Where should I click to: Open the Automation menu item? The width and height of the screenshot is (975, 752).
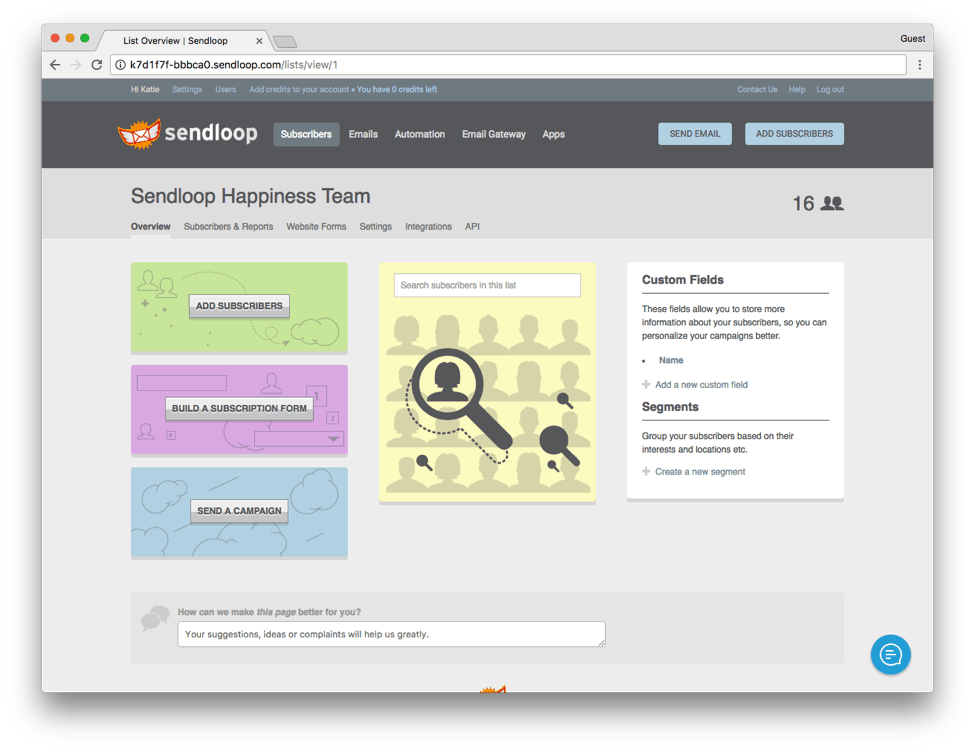tap(419, 134)
